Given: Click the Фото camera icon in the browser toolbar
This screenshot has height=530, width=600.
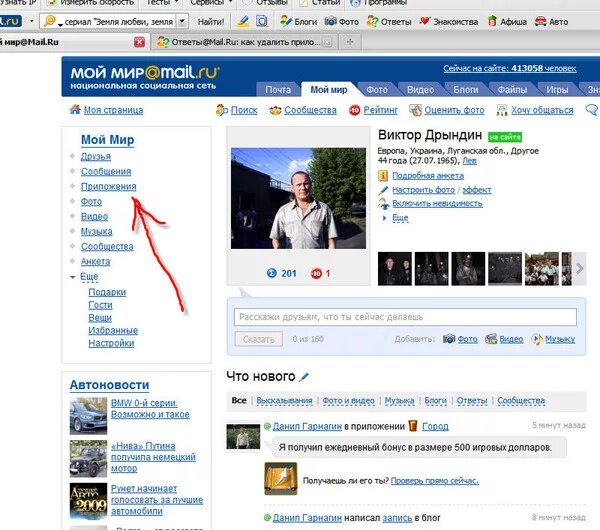Looking at the screenshot, I should (330, 21).
